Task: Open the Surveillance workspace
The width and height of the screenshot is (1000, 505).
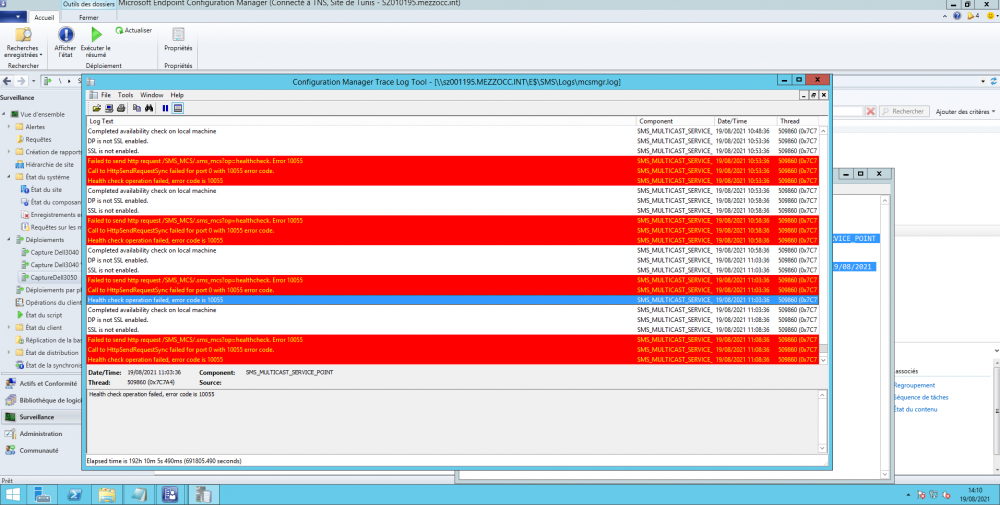Action: [x=41, y=417]
